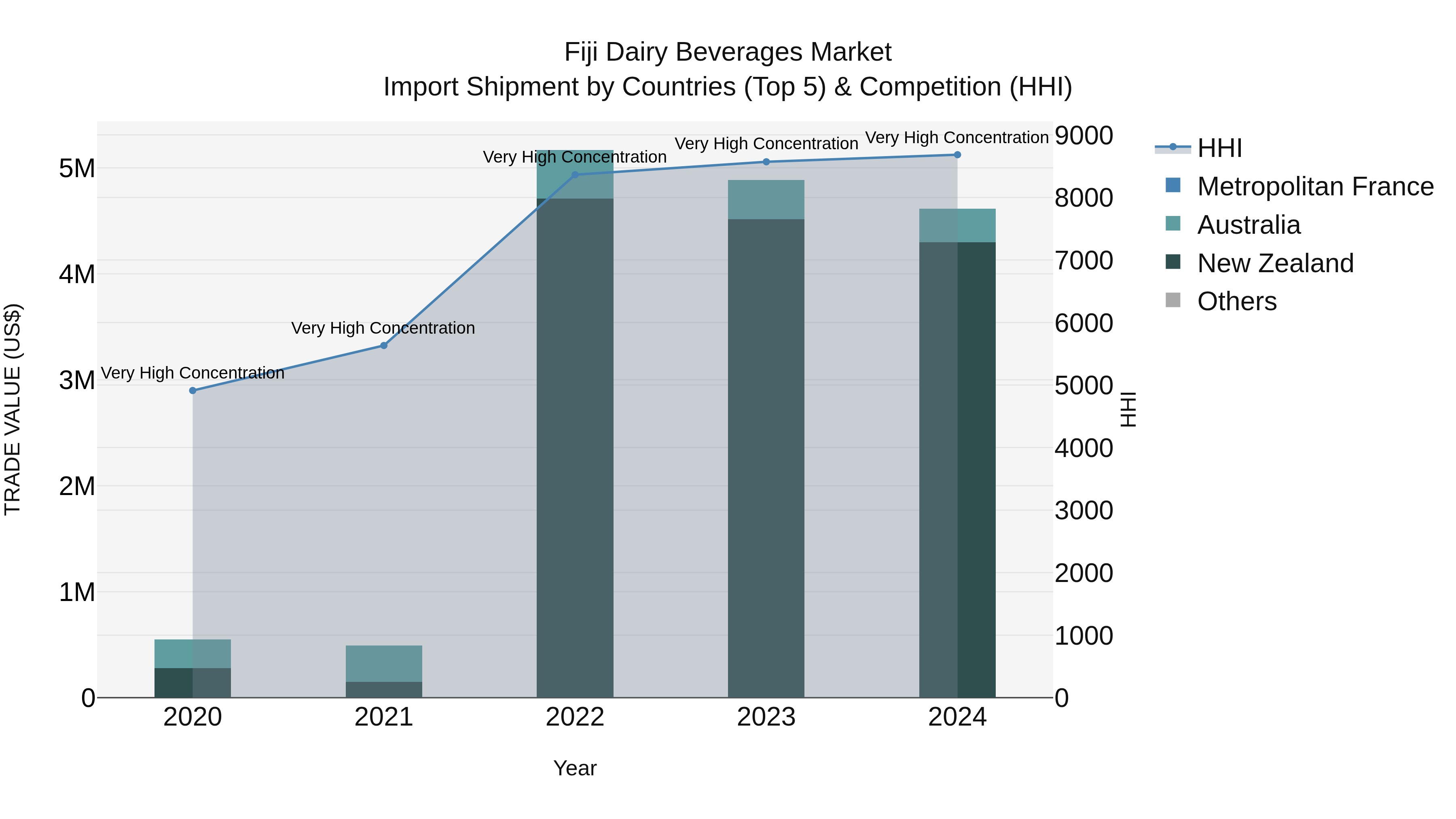Click the 2020 New Zealand bar segment

tap(193, 684)
